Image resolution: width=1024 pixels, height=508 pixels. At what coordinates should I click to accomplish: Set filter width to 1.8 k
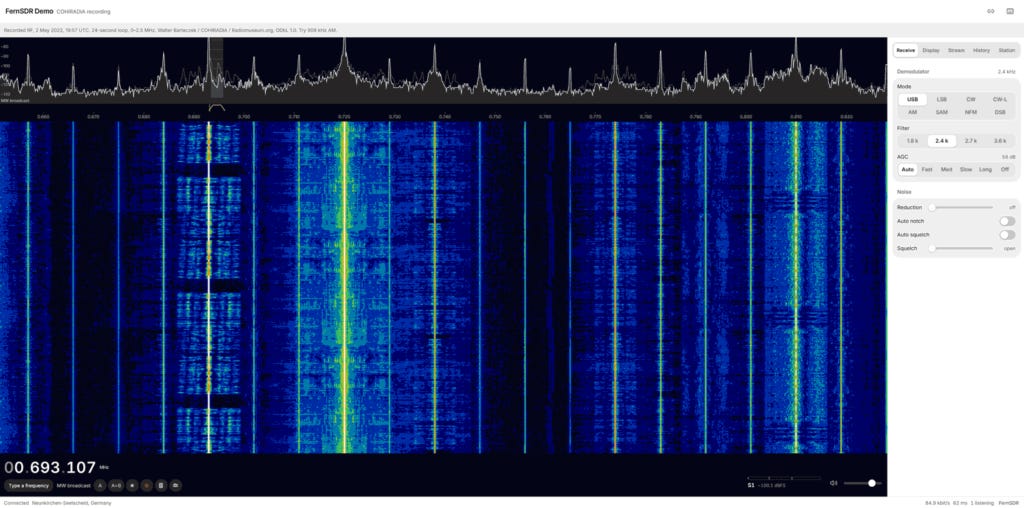[912, 140]
